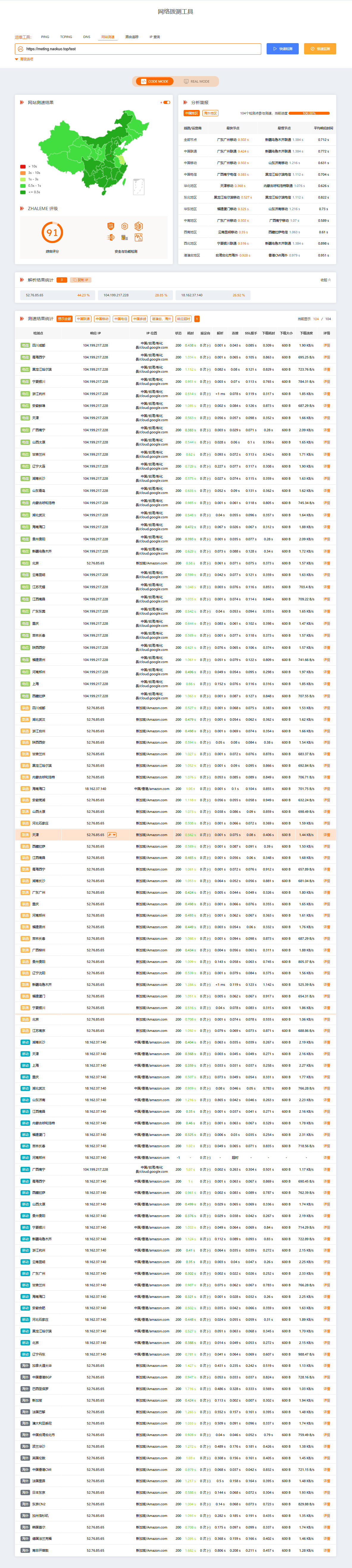Select the 中国地区 region filter
The height and width of the screenshot is (1568, 352).
[x=192, y=113]
